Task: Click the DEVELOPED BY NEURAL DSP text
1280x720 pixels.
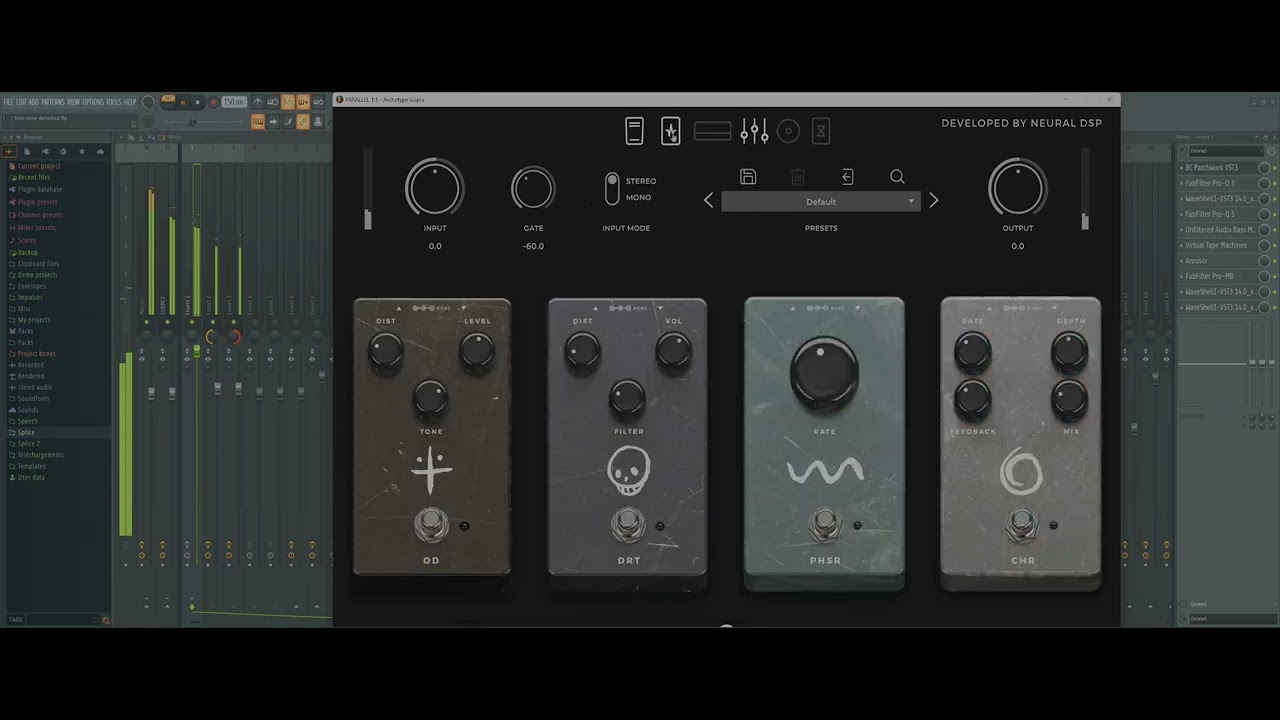Action: click(x=1021, y=123)
